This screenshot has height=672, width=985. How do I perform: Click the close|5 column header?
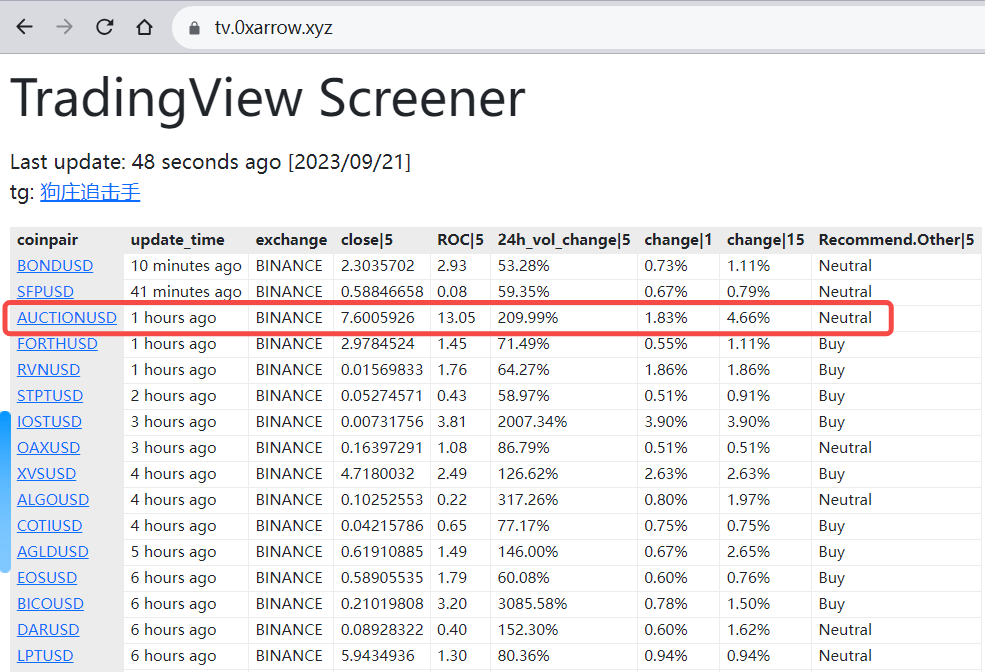(x=367, y=240)
